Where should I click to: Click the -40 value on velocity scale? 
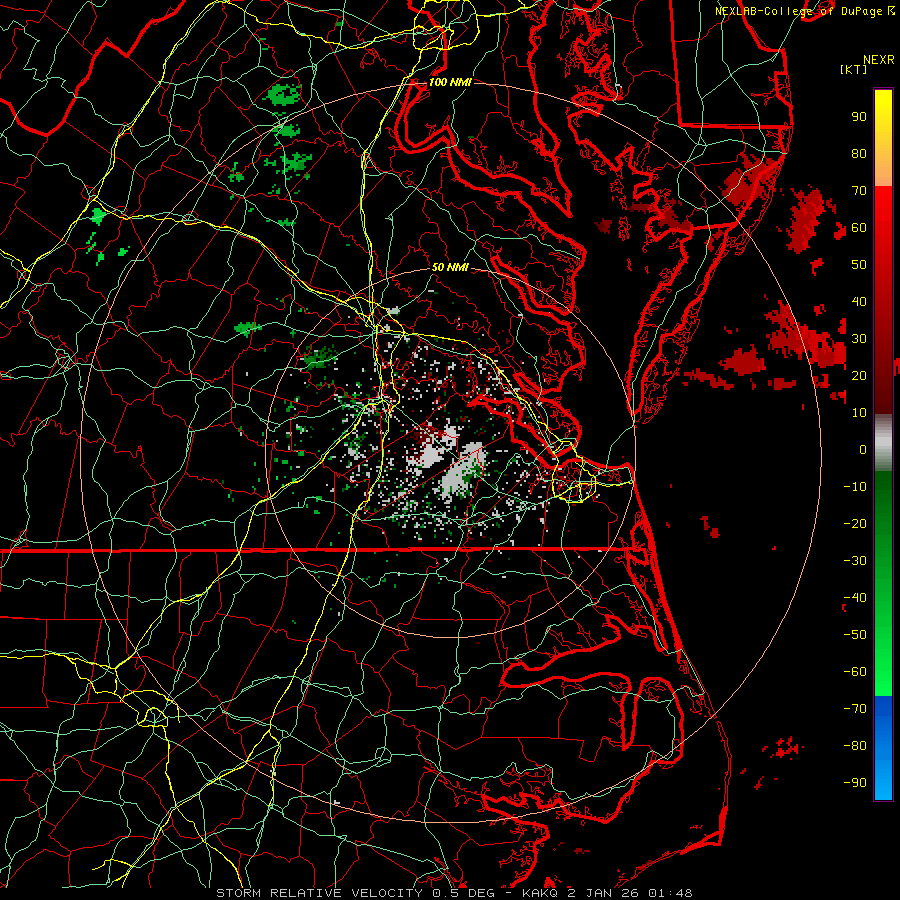point(855,598)
